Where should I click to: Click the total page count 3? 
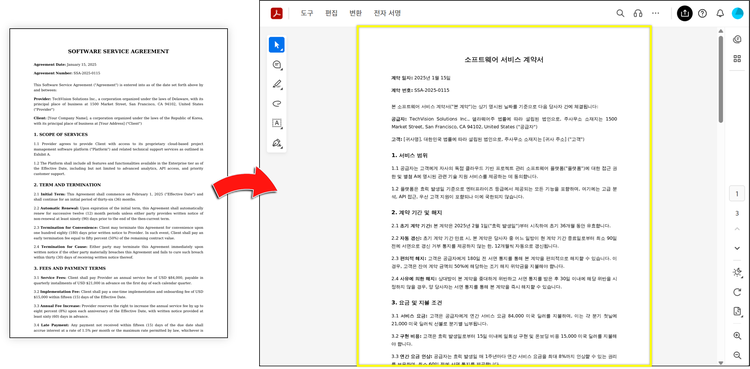pos(737,213)
